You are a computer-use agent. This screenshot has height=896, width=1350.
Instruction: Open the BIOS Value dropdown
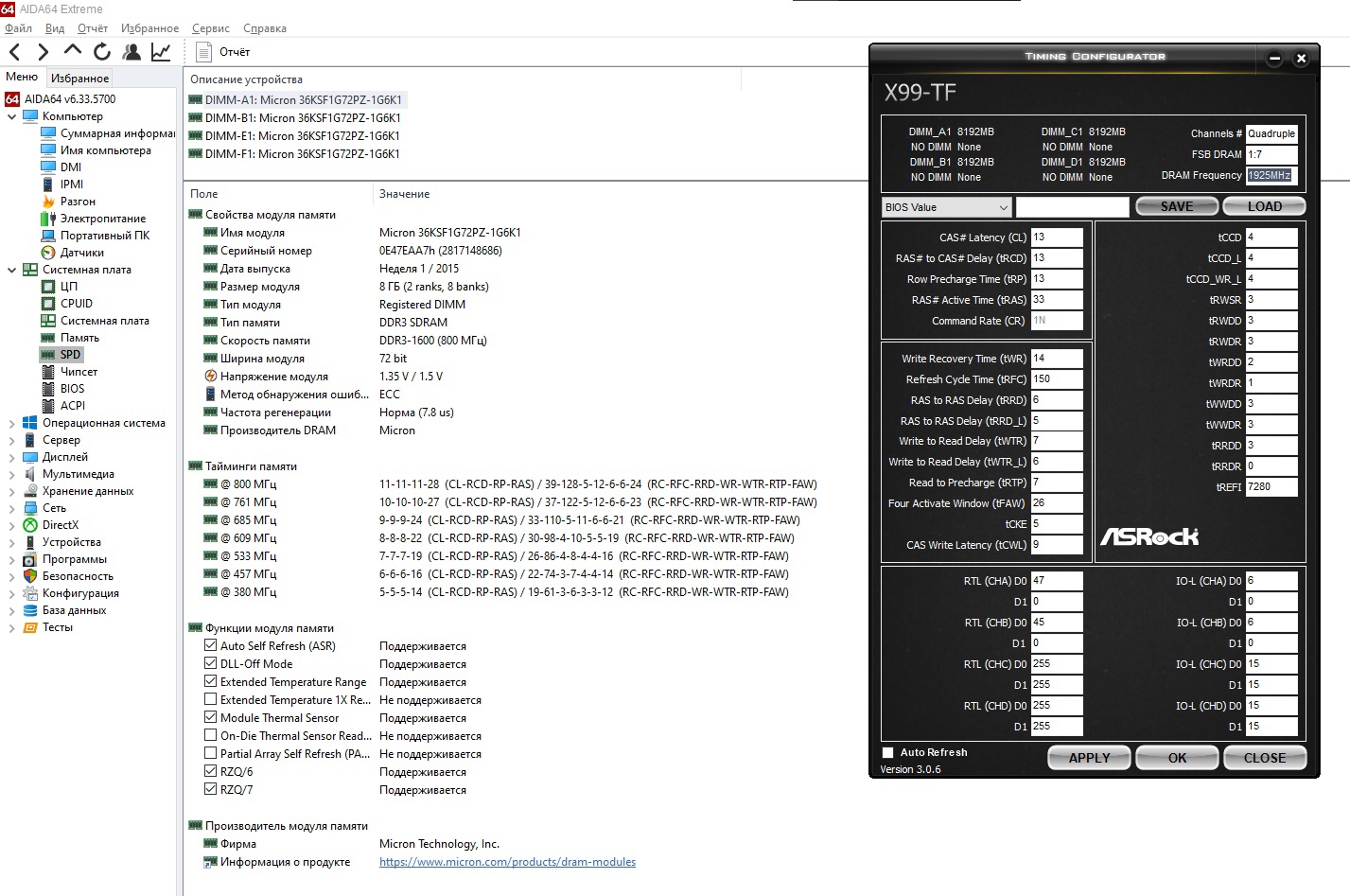point(947,207)
